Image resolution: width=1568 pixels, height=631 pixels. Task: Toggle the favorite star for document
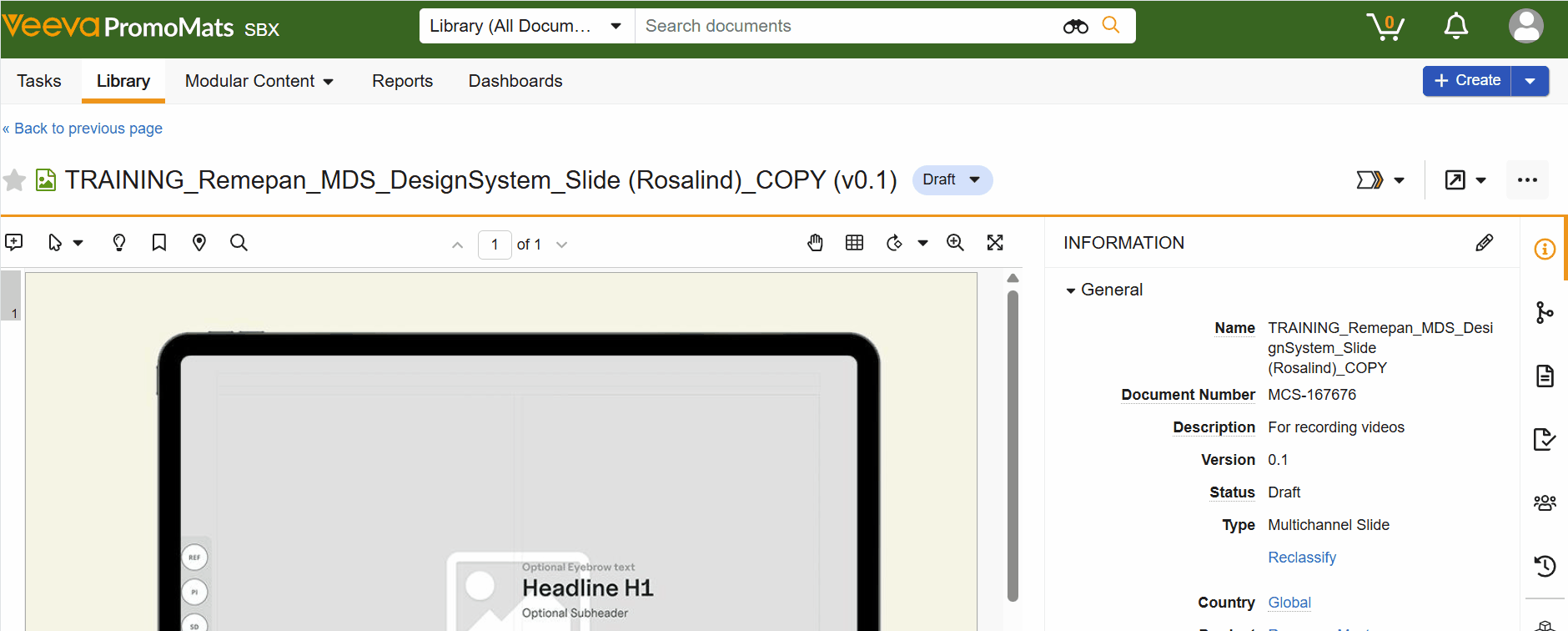click(14, 180)
